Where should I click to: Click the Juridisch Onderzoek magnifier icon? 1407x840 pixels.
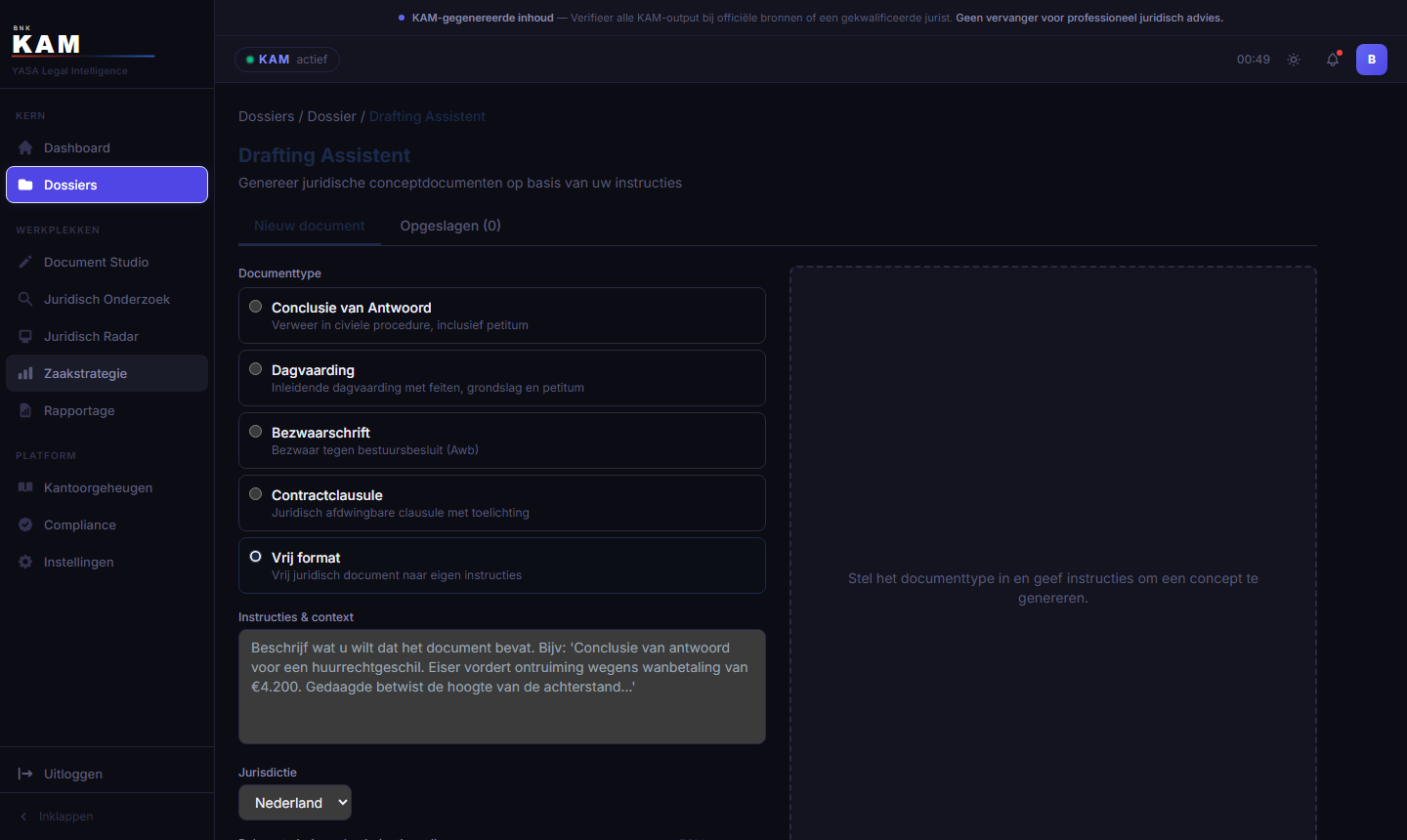(25, 299)
